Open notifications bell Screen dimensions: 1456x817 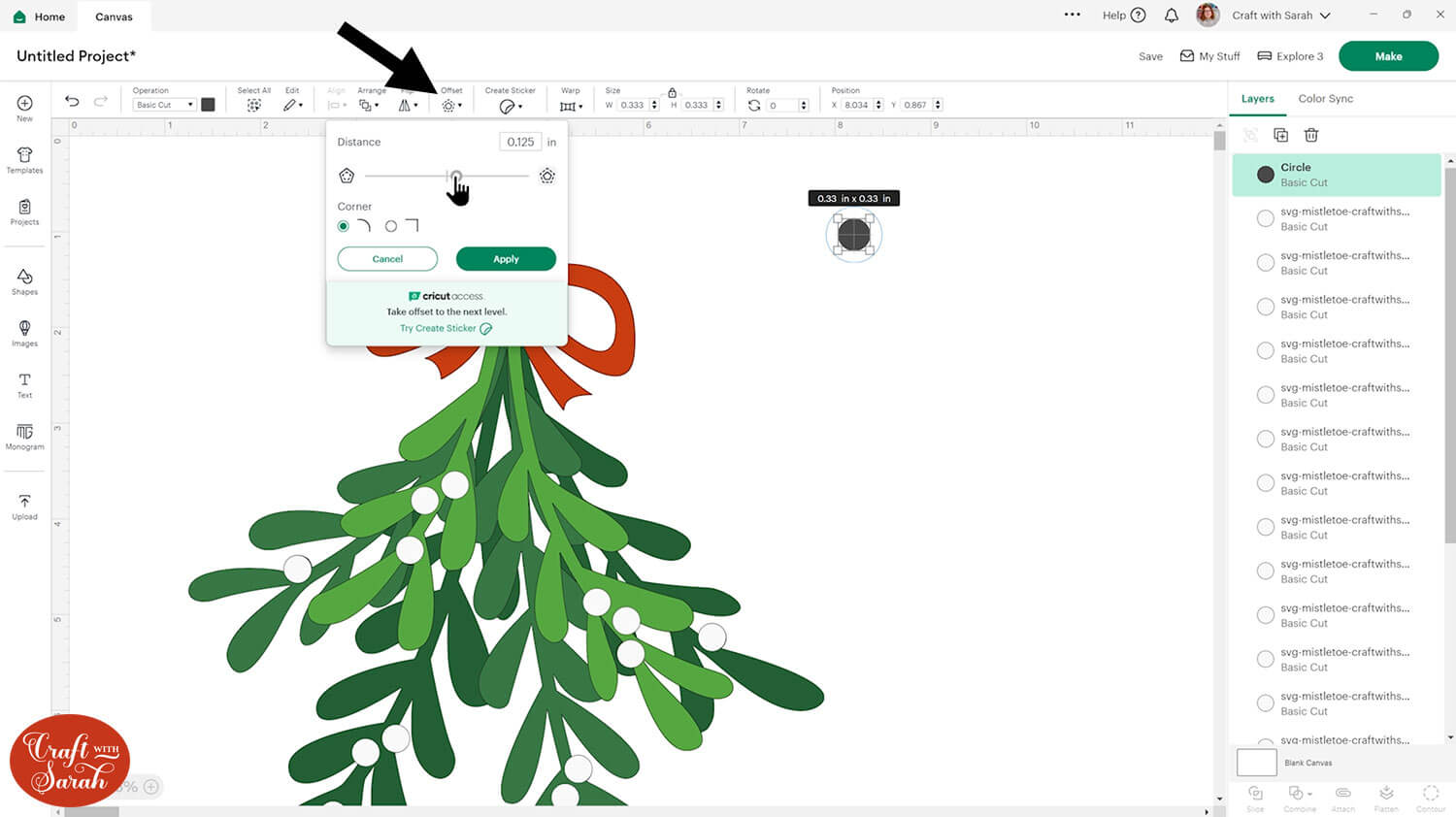click(x=1172, y=16)
